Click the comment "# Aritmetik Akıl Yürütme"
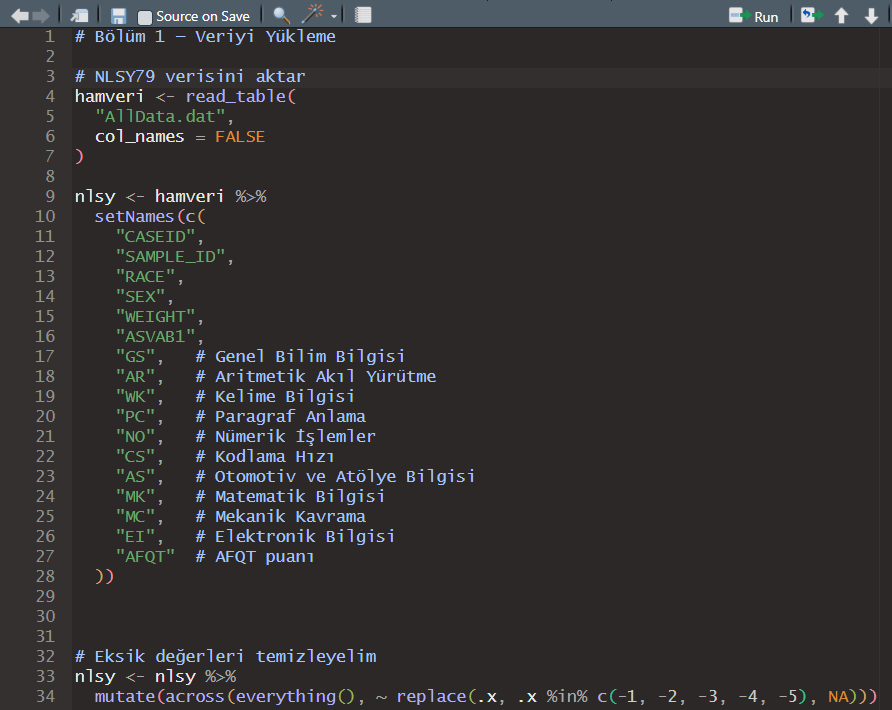 (x=315, y=377)
